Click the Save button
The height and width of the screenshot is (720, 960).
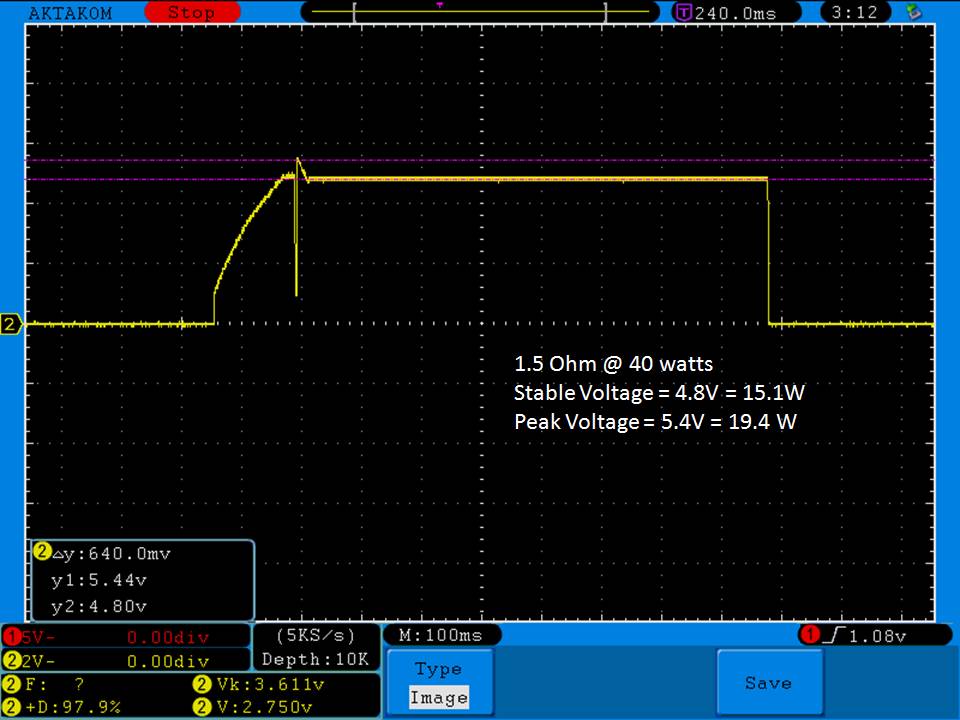pos(769,683)
